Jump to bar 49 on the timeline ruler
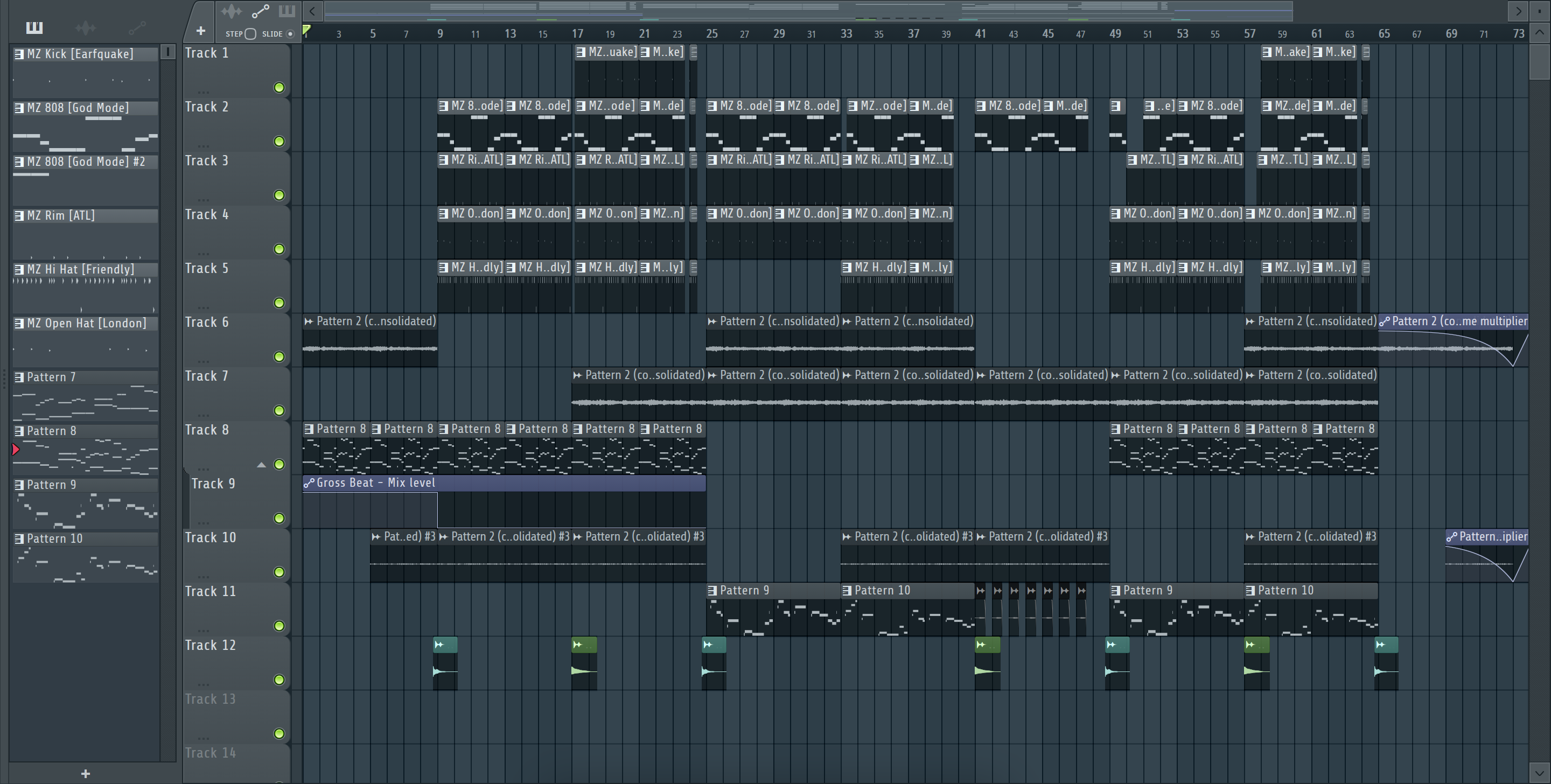Viewport: 1551px width, 784px height. click(x=1115, y=34)
